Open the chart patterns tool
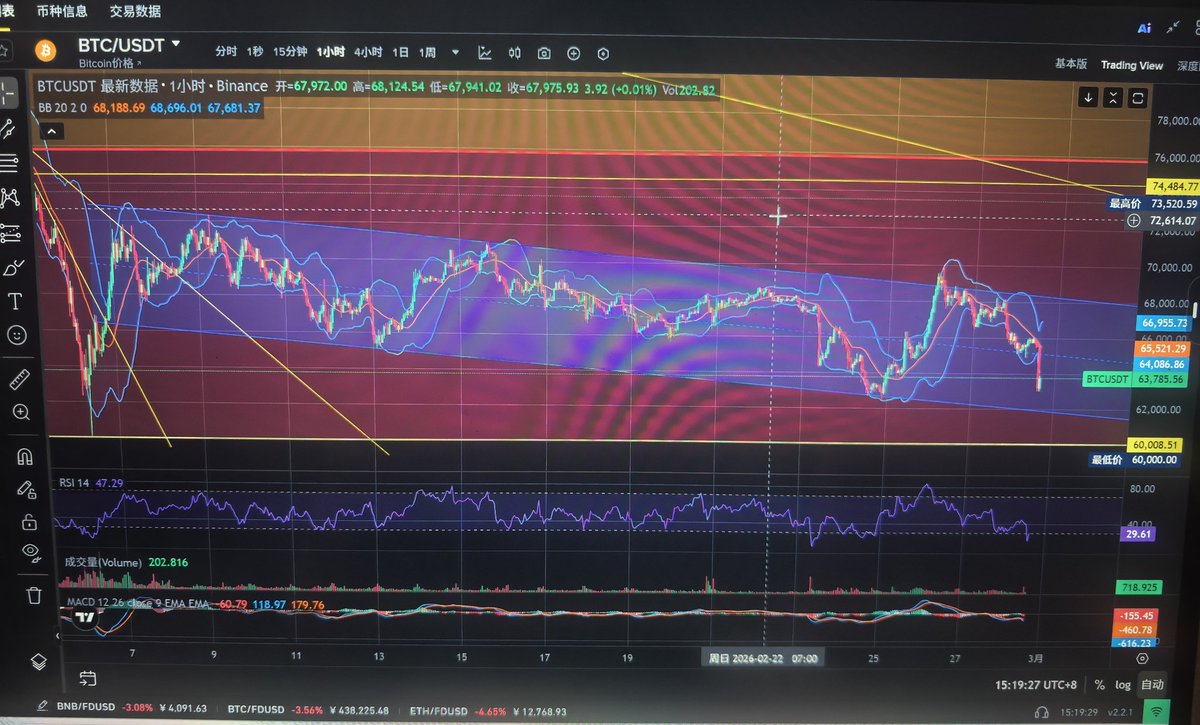Viewport: 1200px width, 725px height. (10, 197)
